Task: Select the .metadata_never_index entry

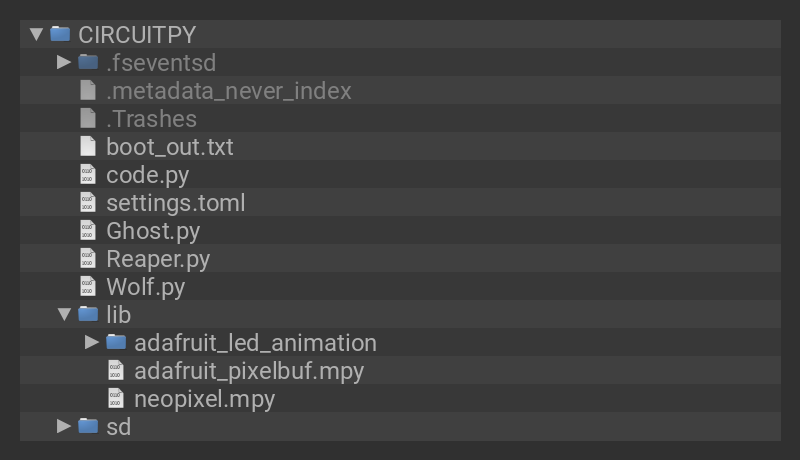Action: click(229, 91)
